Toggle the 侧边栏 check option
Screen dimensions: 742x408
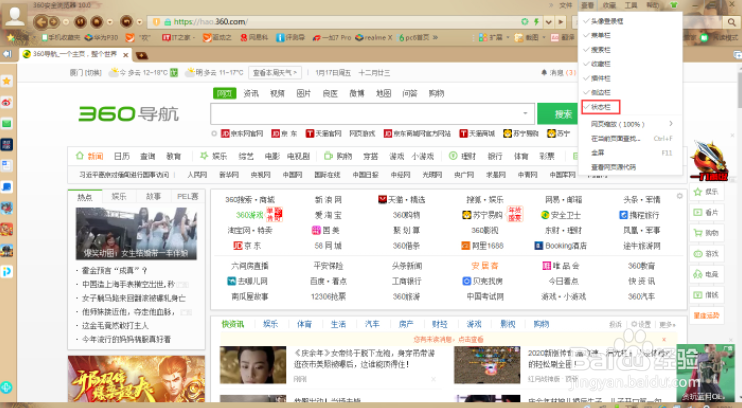630,92
